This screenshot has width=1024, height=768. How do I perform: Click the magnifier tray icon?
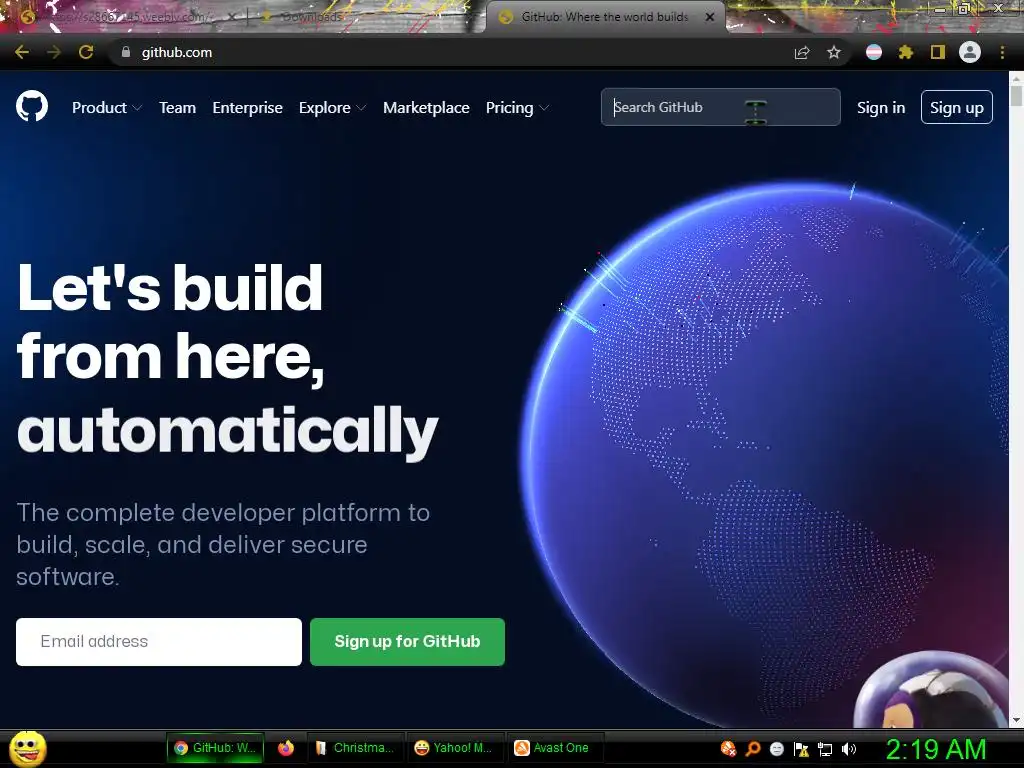[x=753, y=748]
